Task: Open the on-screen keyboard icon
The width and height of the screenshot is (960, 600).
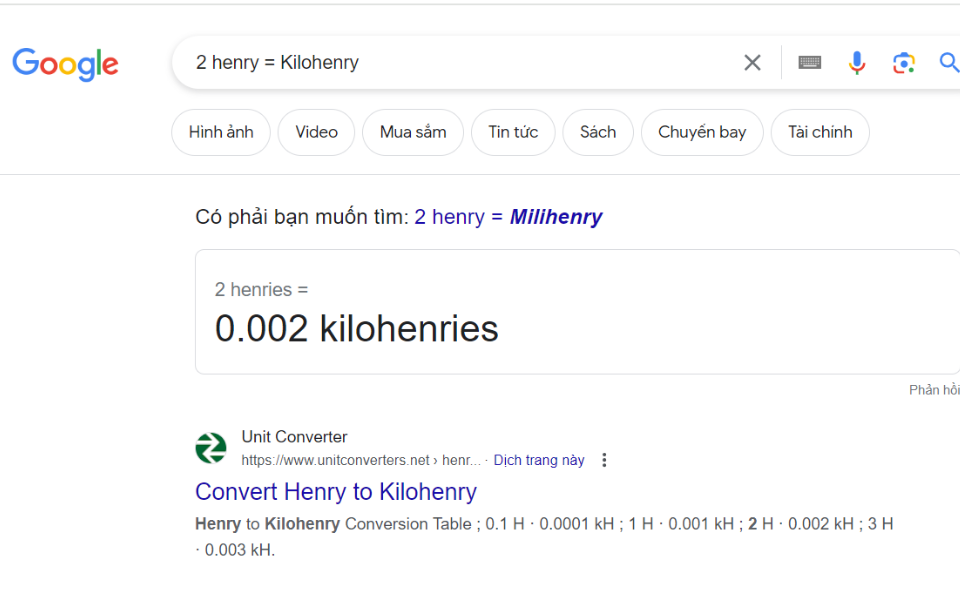Action: tap(809, 62)
